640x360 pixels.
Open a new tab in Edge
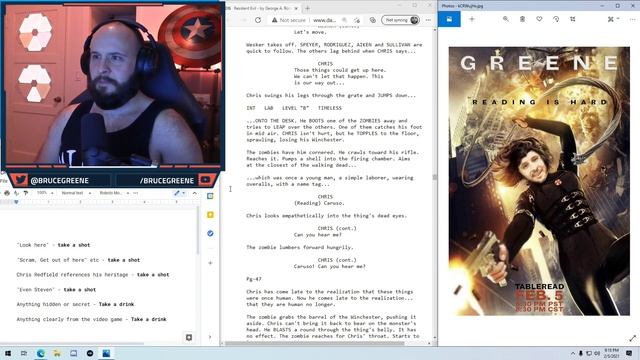click(x=307, y=8)
